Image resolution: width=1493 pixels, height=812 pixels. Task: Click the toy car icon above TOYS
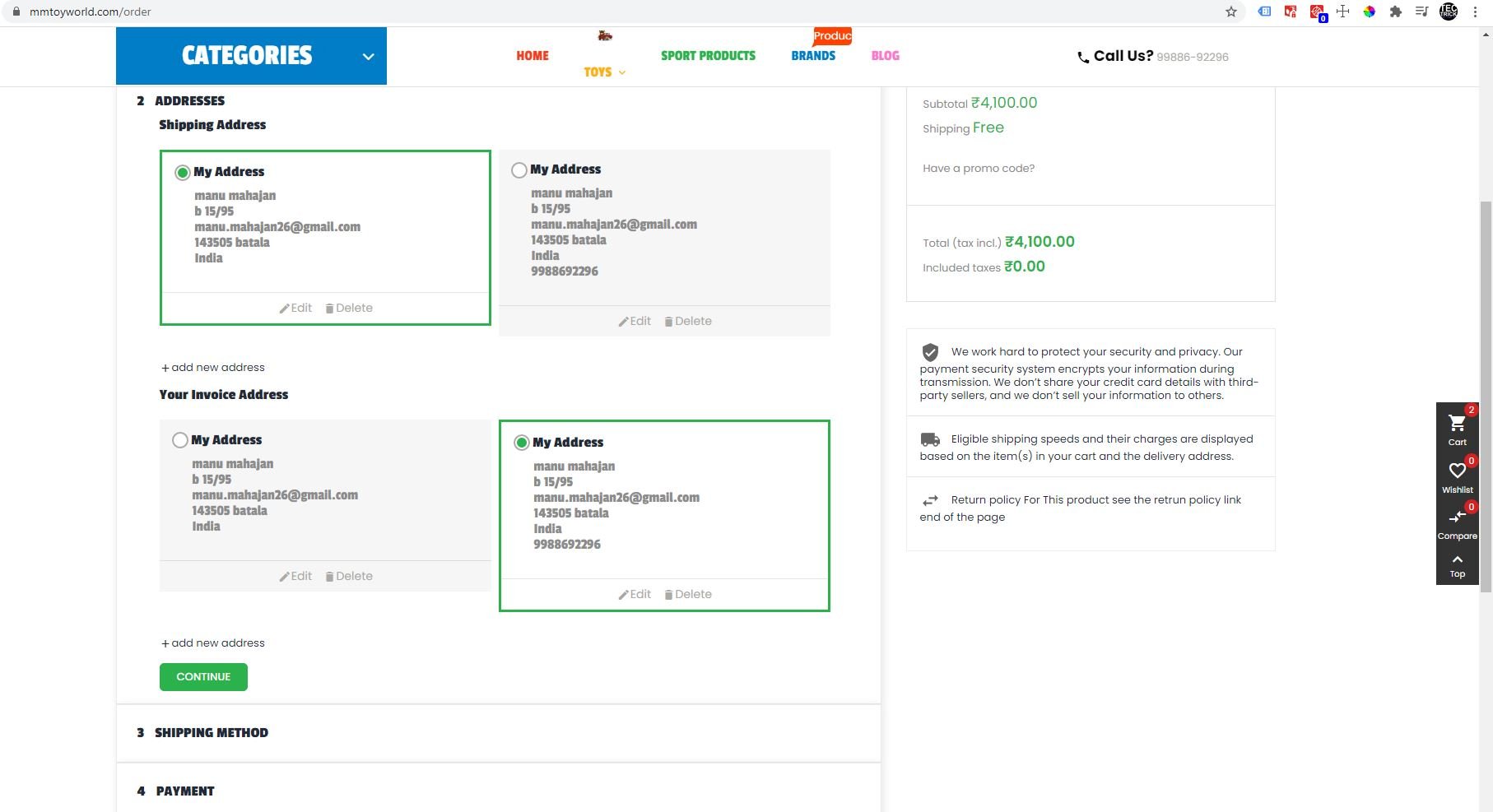coord(605,35)
